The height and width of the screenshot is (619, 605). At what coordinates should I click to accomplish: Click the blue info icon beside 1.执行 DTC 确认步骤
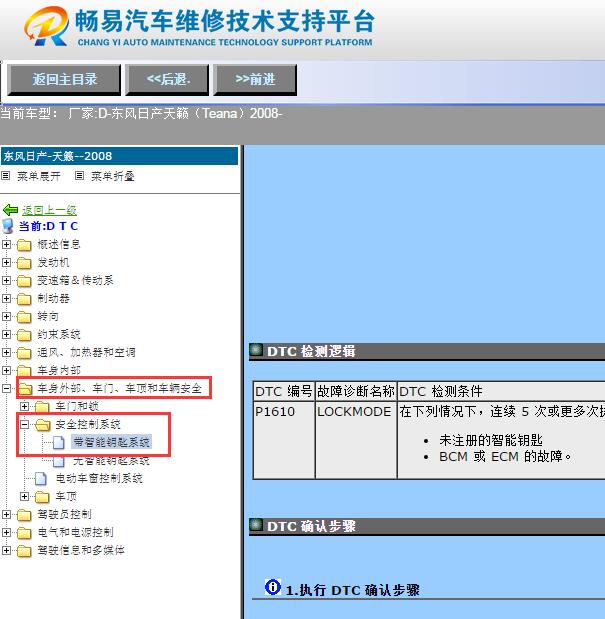tap(273, 587)
